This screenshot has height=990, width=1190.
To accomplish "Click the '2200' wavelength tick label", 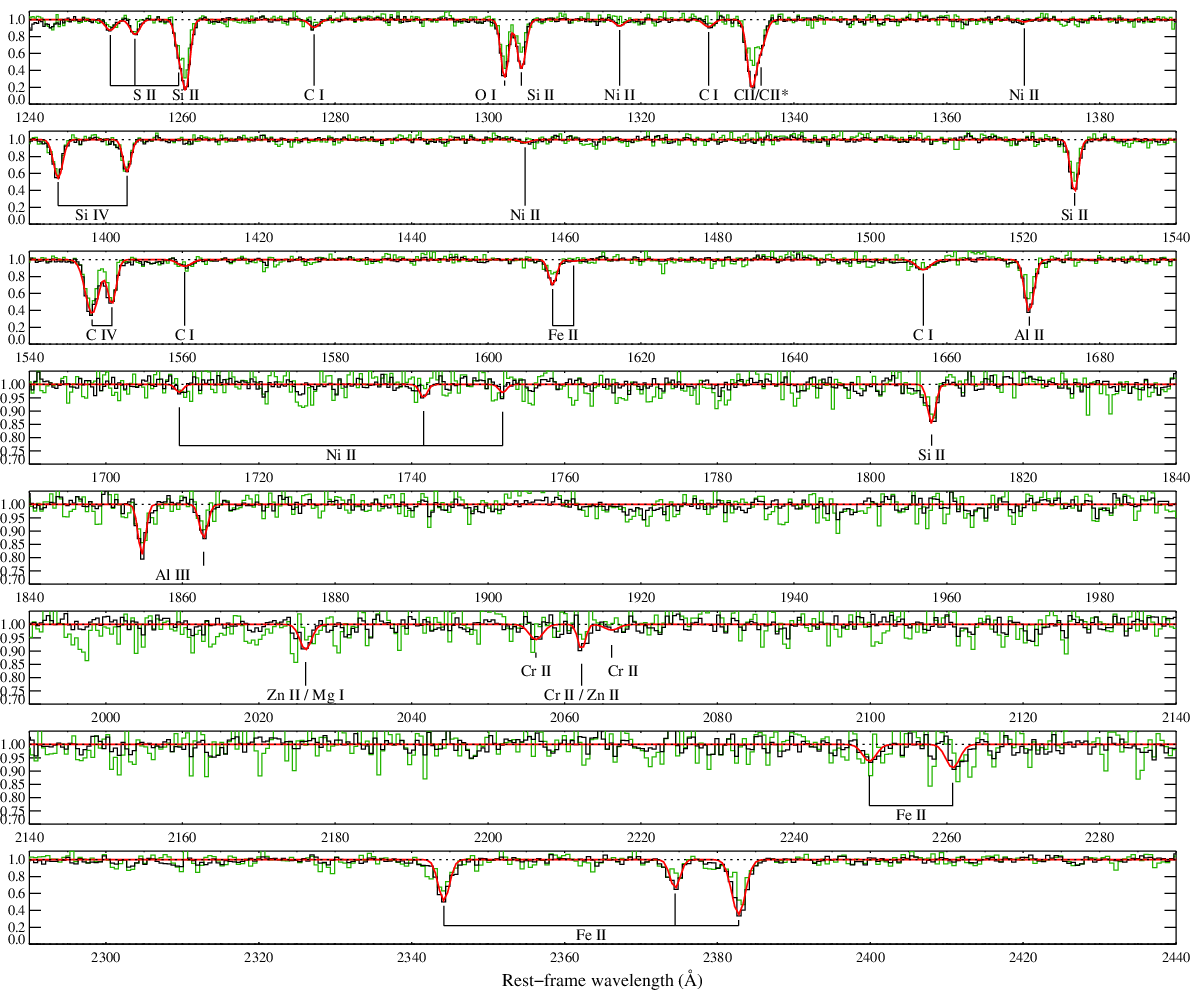I will pos(488,837).
